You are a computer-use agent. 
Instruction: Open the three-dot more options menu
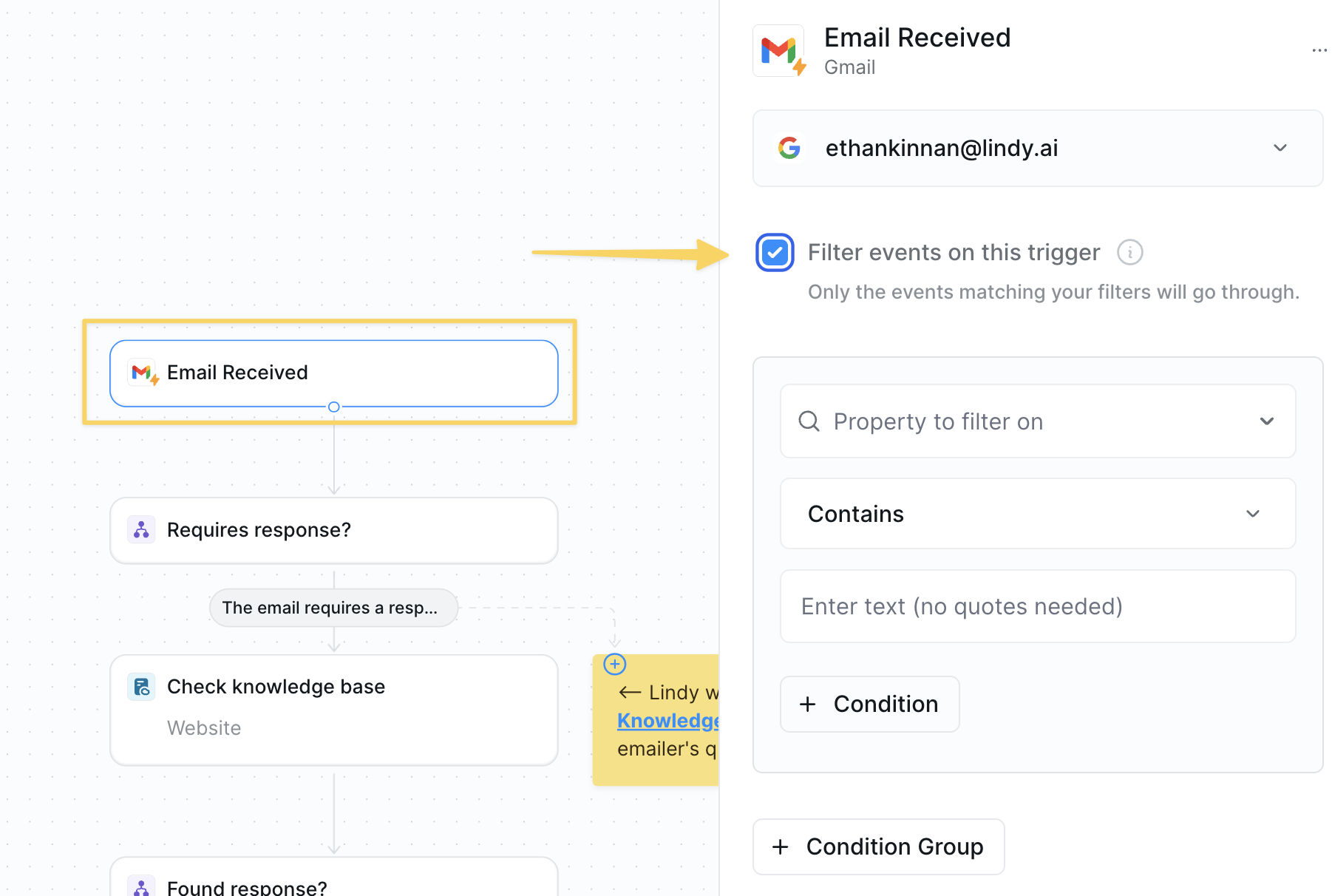1319,50
